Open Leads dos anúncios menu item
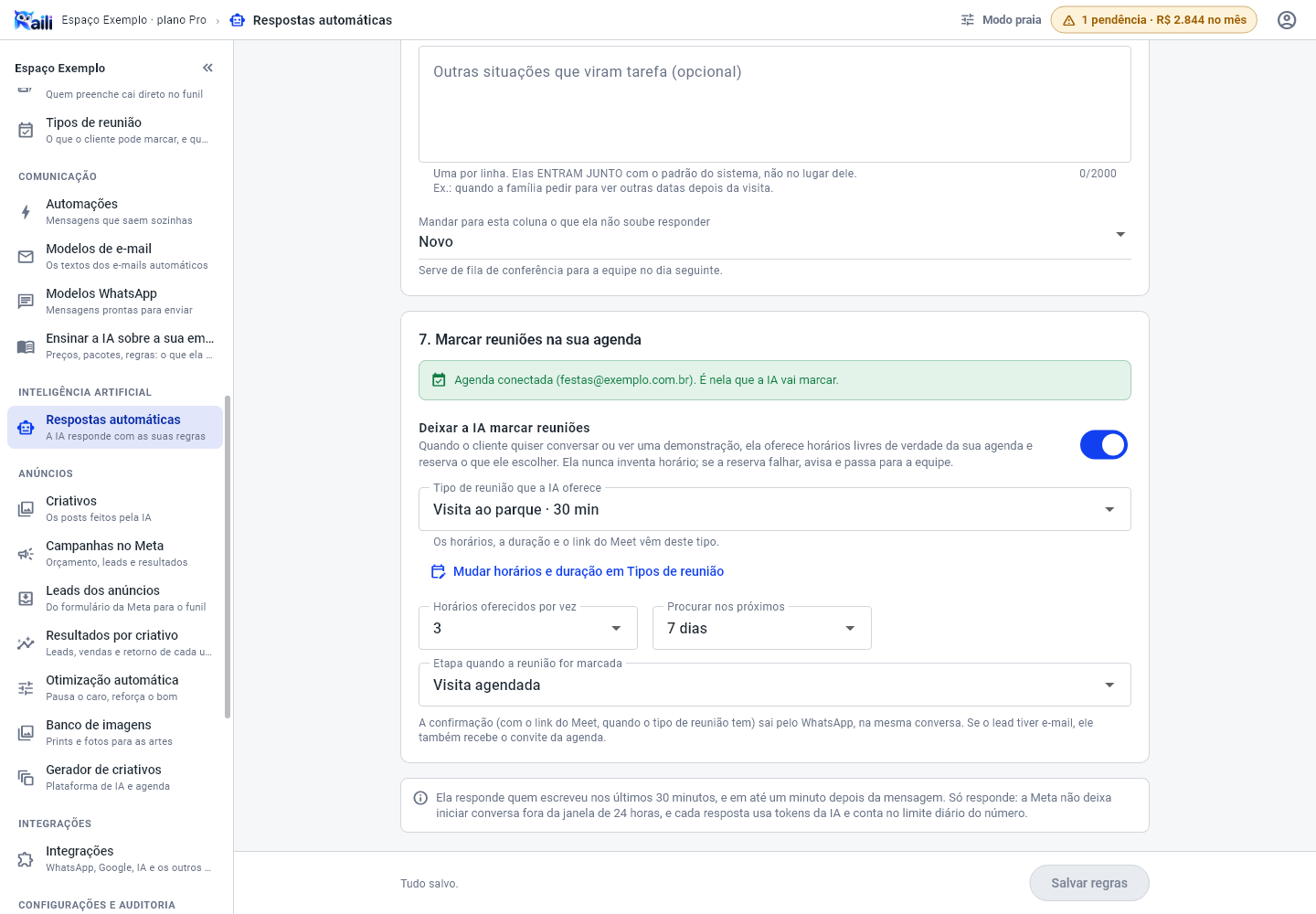The image size is (1316, 914). coord(115,599)
